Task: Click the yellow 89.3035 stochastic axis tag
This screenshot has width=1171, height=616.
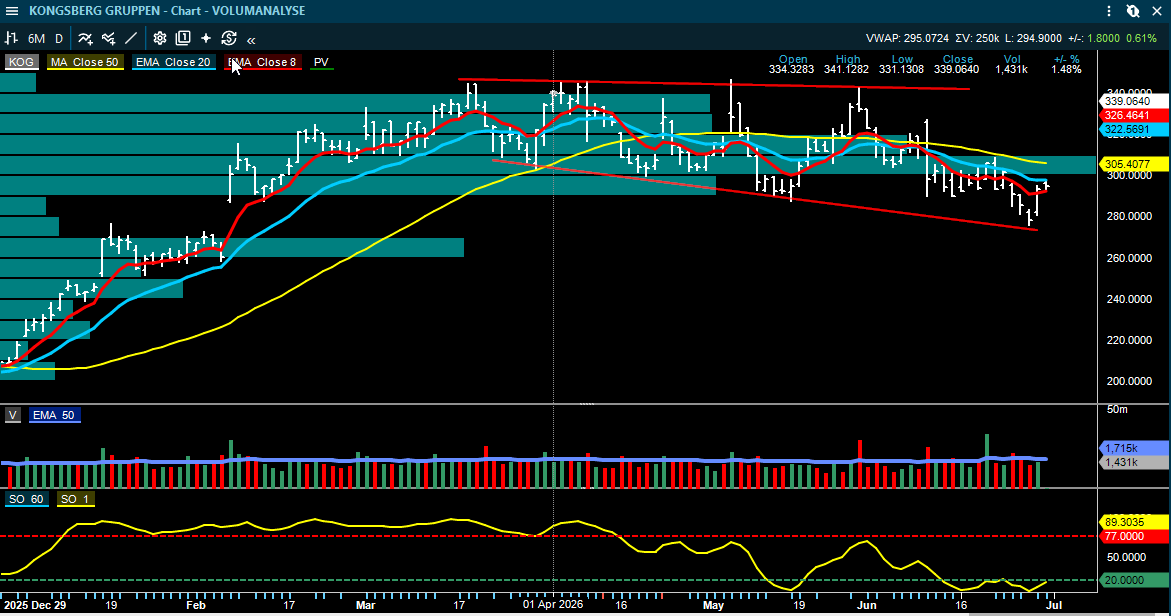Action: (1132, 522)
